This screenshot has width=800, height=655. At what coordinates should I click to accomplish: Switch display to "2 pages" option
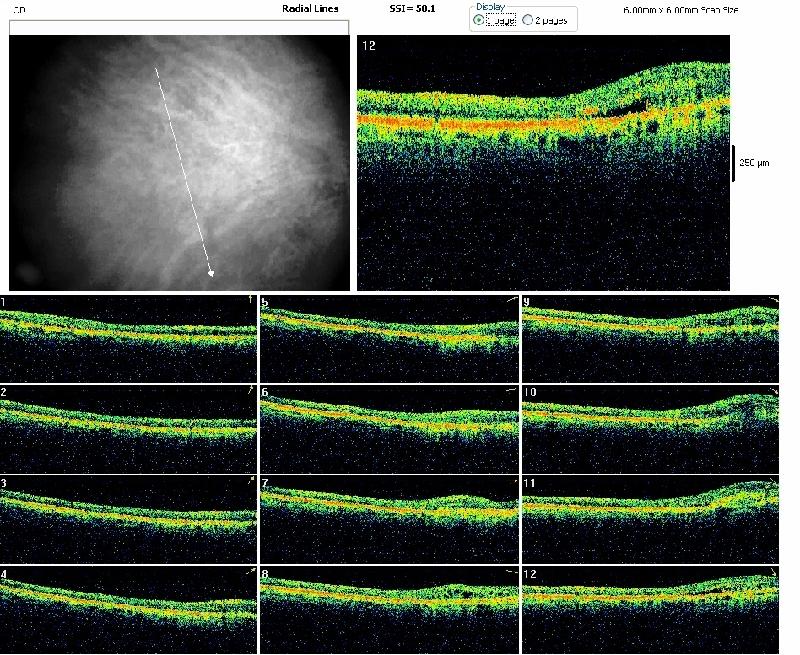(x=527, y=20)
